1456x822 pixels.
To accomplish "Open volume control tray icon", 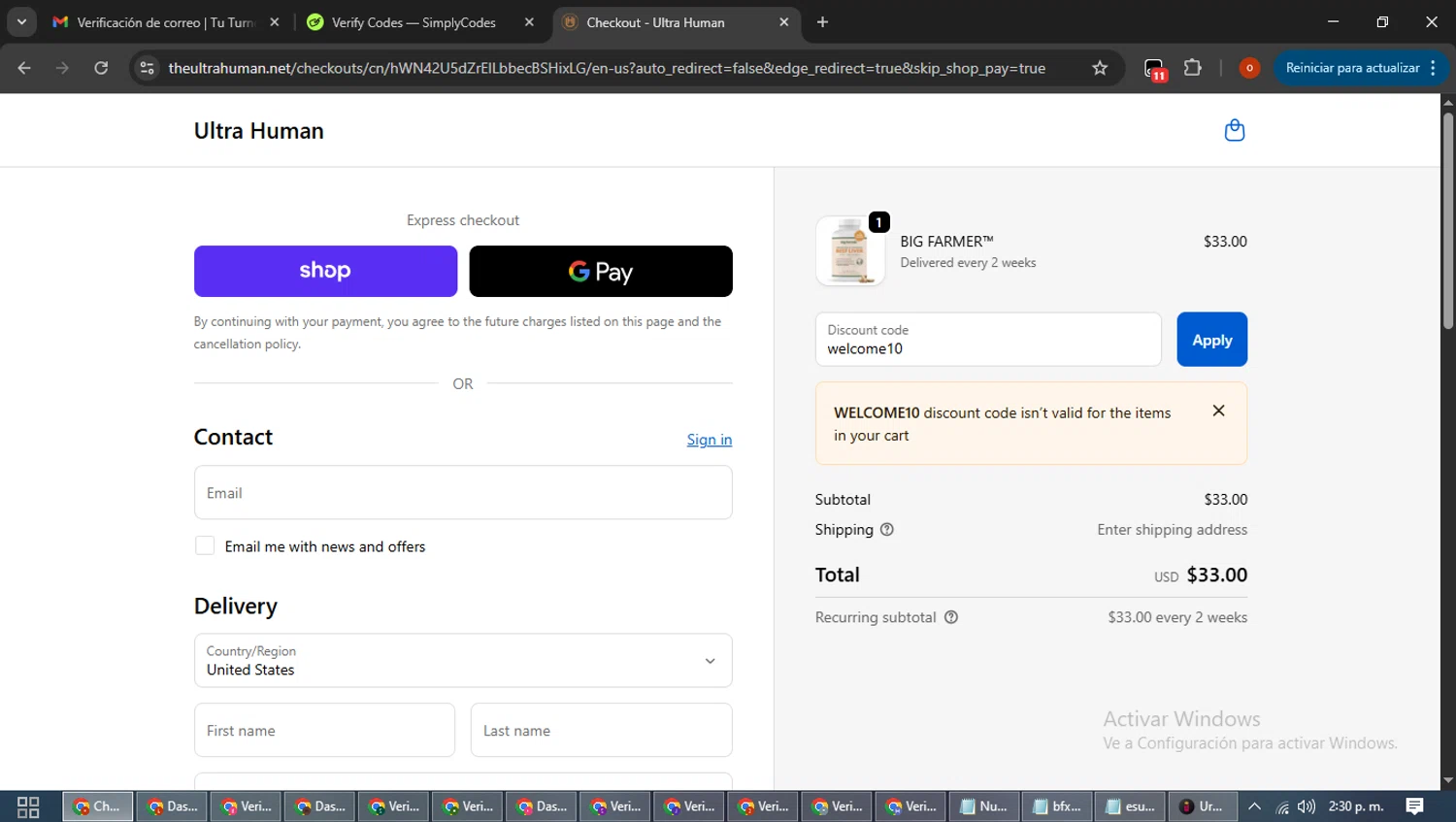I will (1307, 806).
